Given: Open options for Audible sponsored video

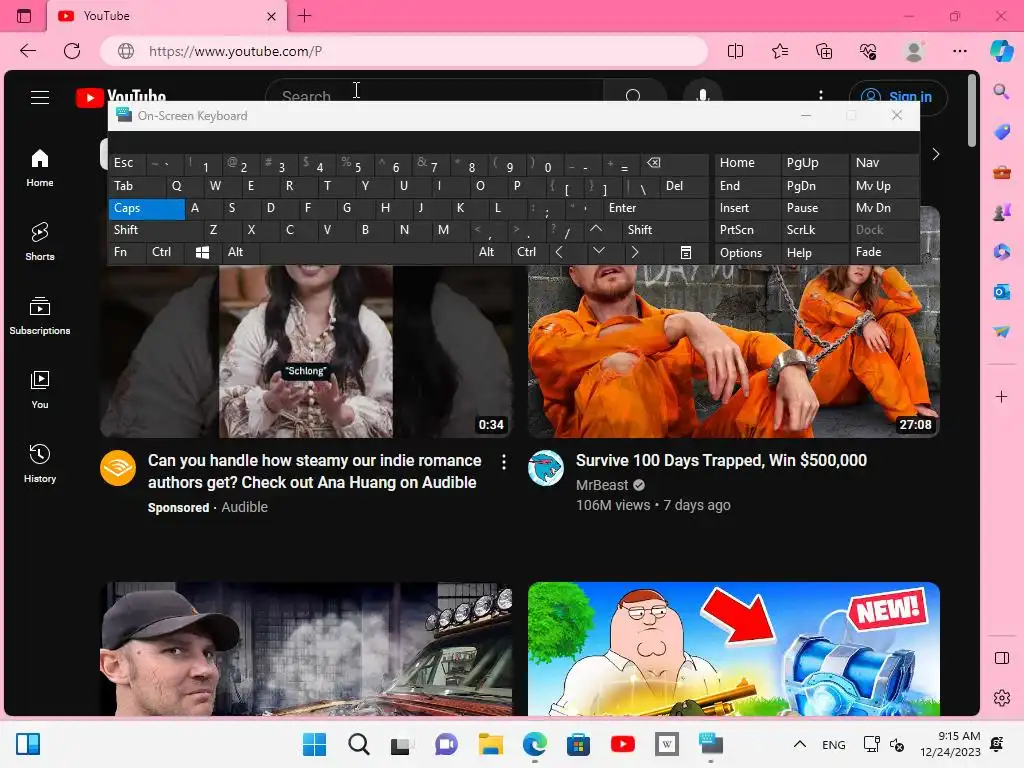Looking at the screenshot, I should [x=504, y=462].
